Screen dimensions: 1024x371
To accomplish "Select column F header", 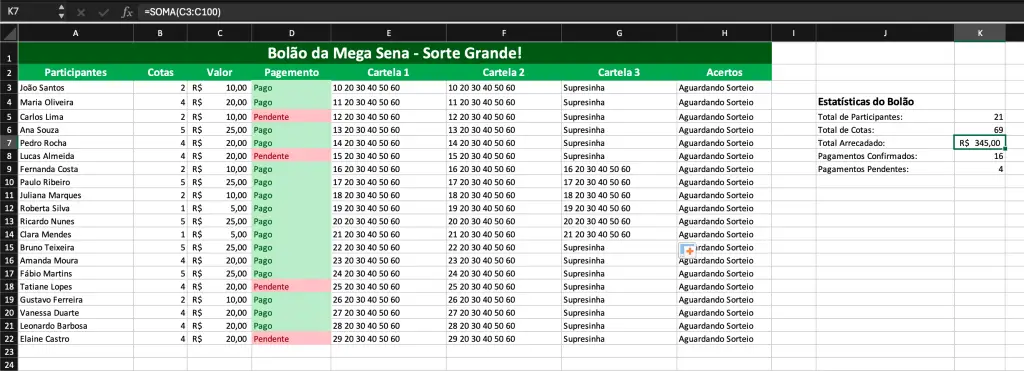I will coord(504,33).
